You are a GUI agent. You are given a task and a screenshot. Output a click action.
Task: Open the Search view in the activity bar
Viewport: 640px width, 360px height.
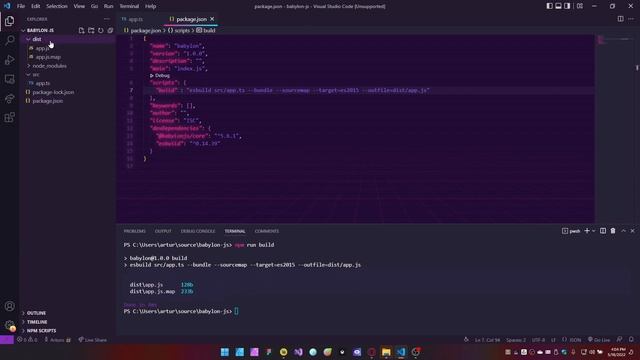(x=9, y=40)
